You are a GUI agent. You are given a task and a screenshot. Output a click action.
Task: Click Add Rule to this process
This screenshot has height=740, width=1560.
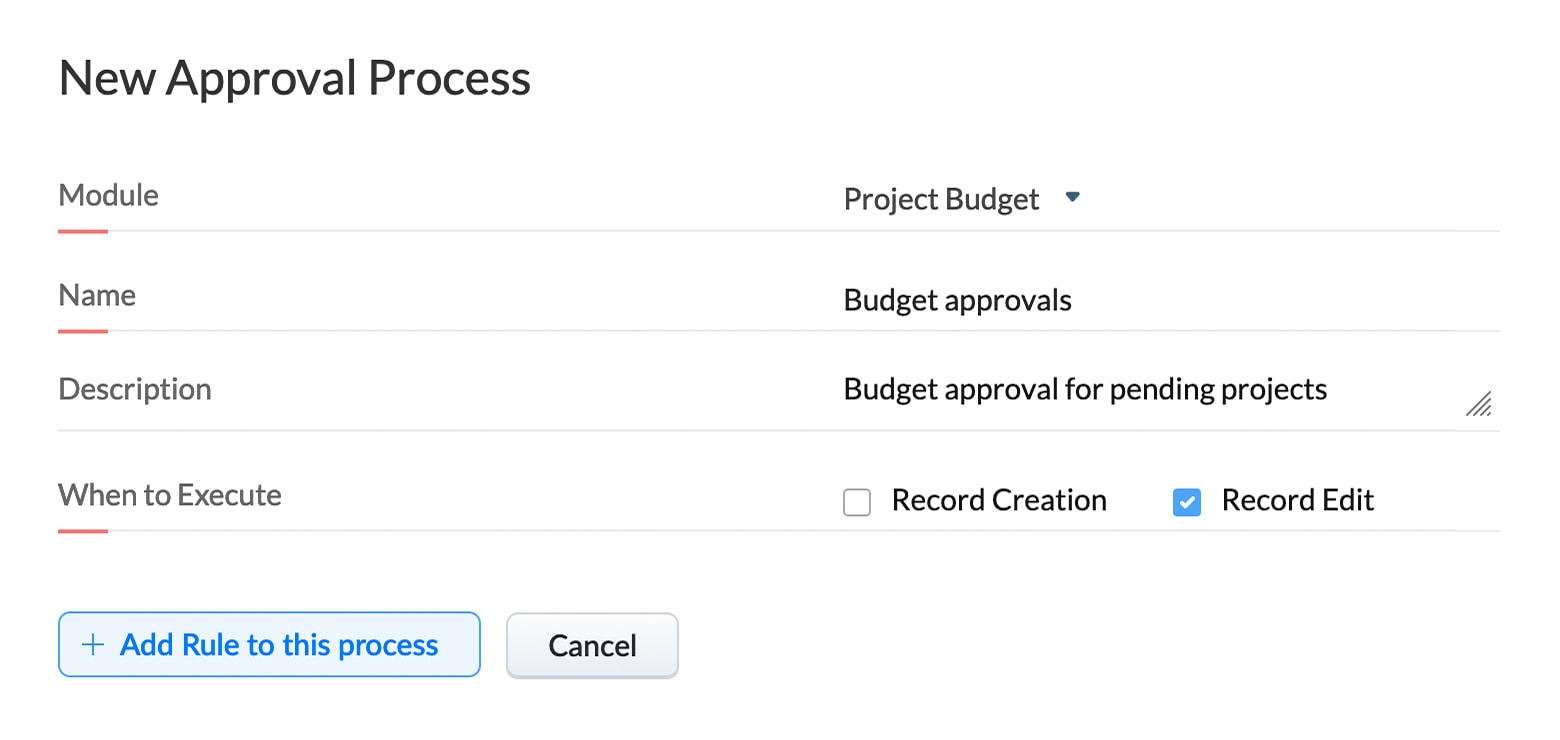click(x=269, y=645)
